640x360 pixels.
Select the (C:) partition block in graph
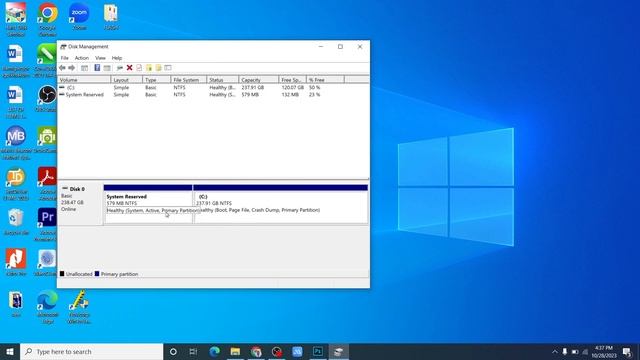[x=281, y=204]
